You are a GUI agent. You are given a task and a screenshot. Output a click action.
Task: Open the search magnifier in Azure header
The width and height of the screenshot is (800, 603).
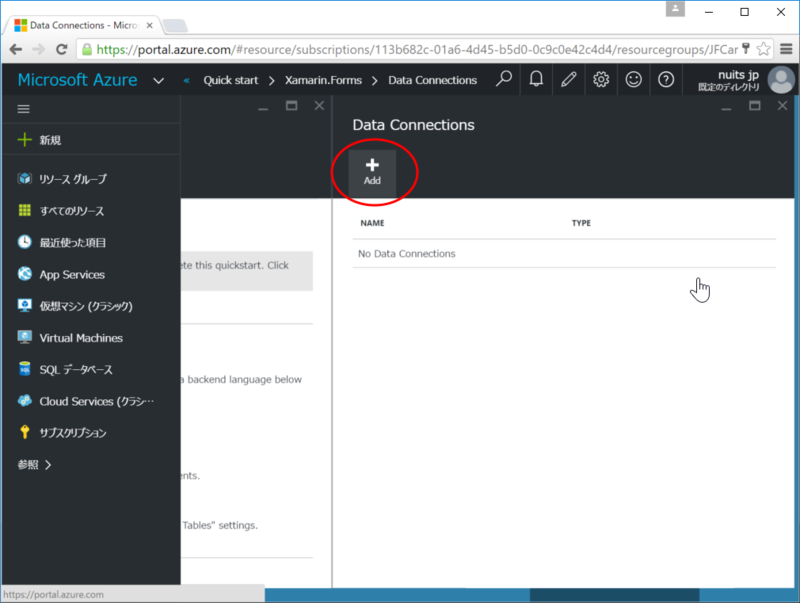point(504,80)
